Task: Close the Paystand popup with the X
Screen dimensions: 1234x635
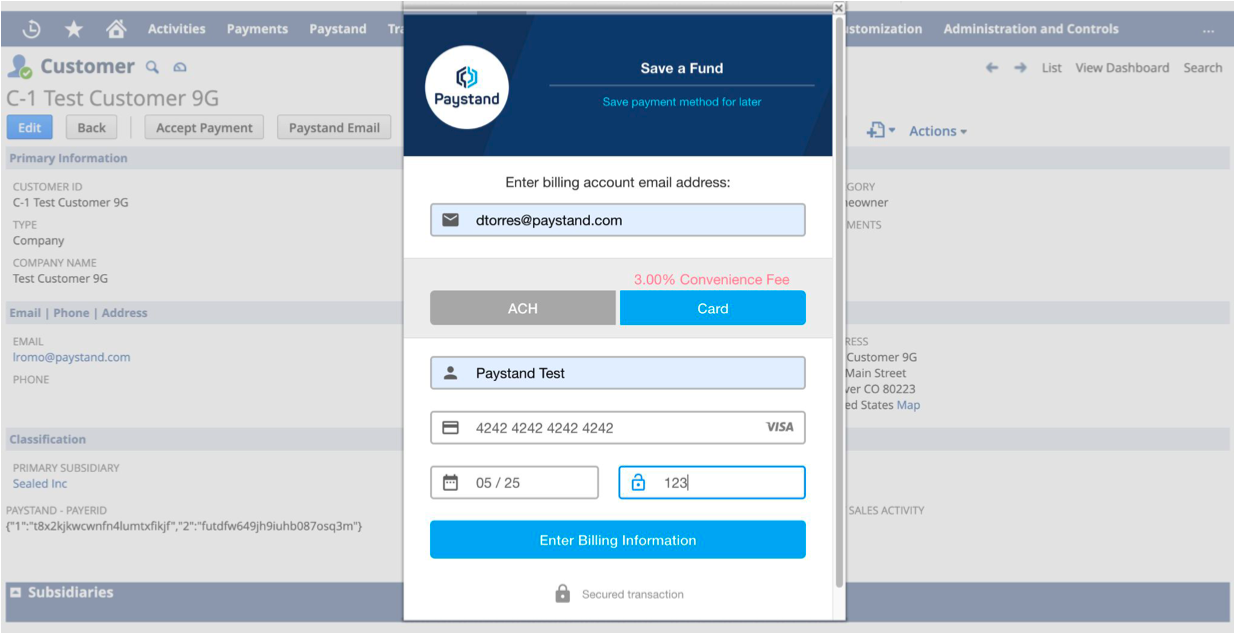Action: [838, 8]
